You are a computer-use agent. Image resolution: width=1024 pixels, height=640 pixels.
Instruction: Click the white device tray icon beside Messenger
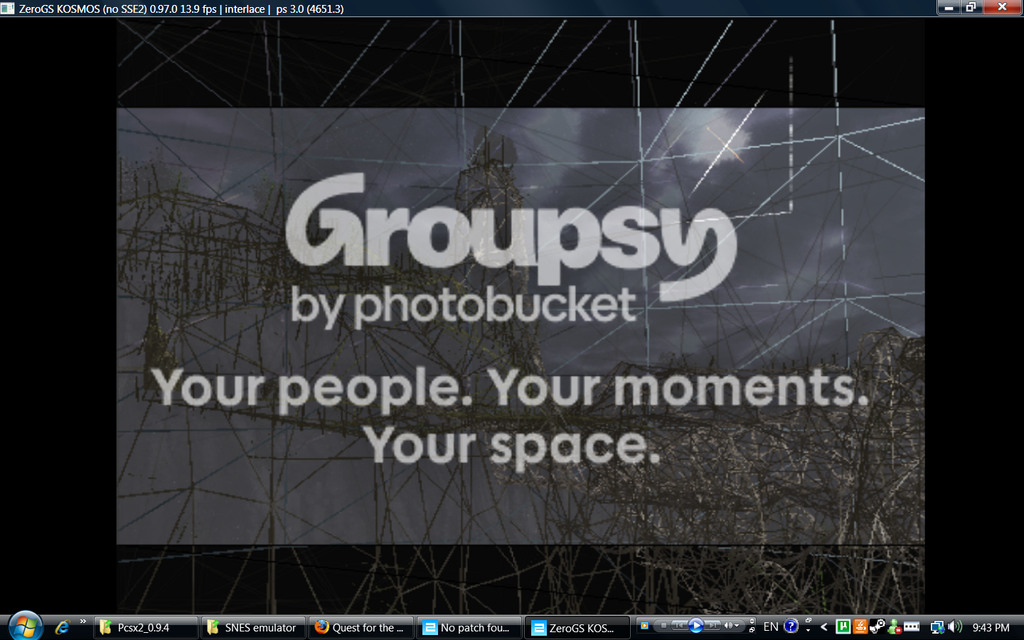pos(912,627)
